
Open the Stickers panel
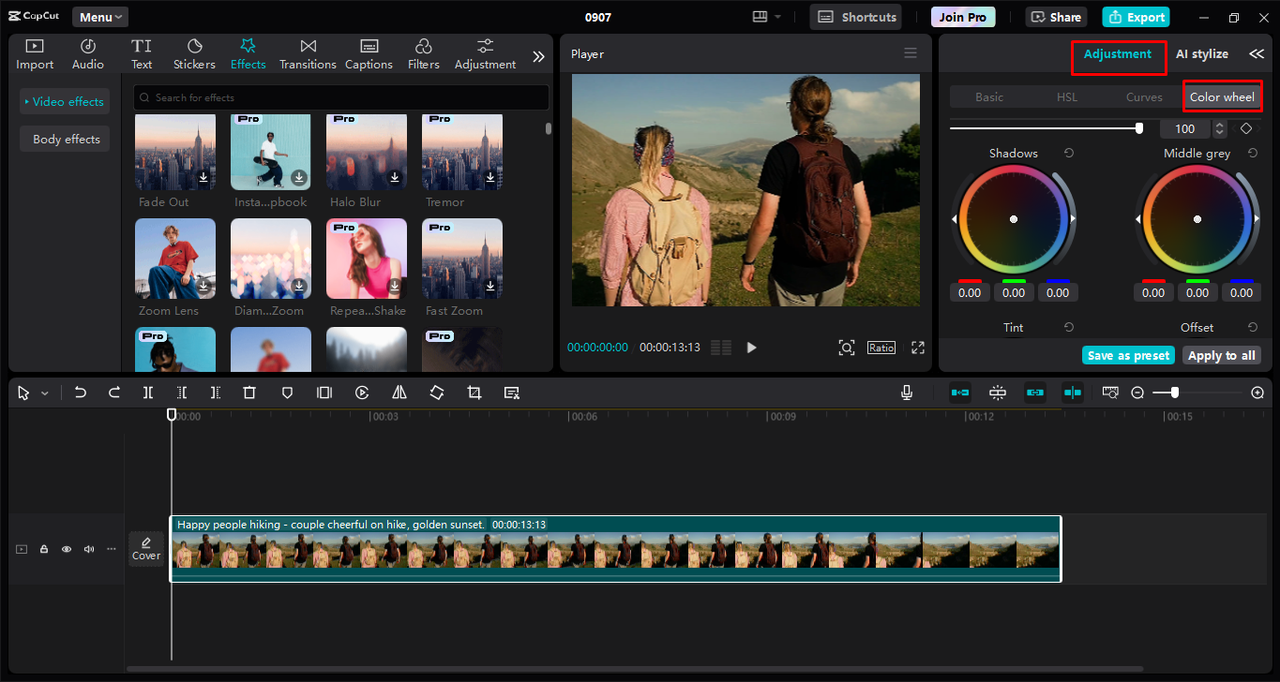point(194,54)
